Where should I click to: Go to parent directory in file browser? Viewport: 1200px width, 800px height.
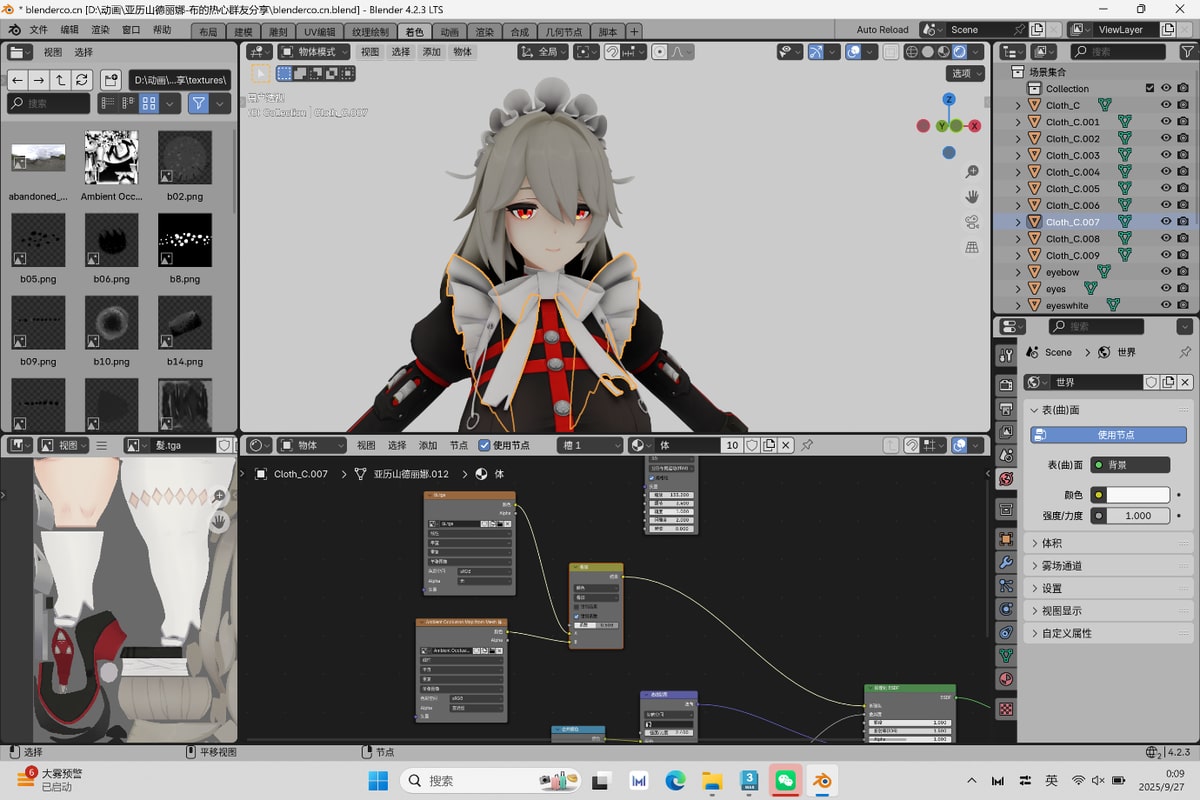[60, 79]
